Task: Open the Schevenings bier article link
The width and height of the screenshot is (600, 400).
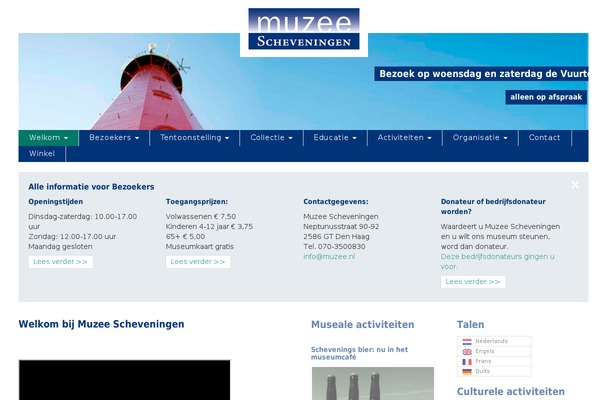Action: [x=359, y=353]
